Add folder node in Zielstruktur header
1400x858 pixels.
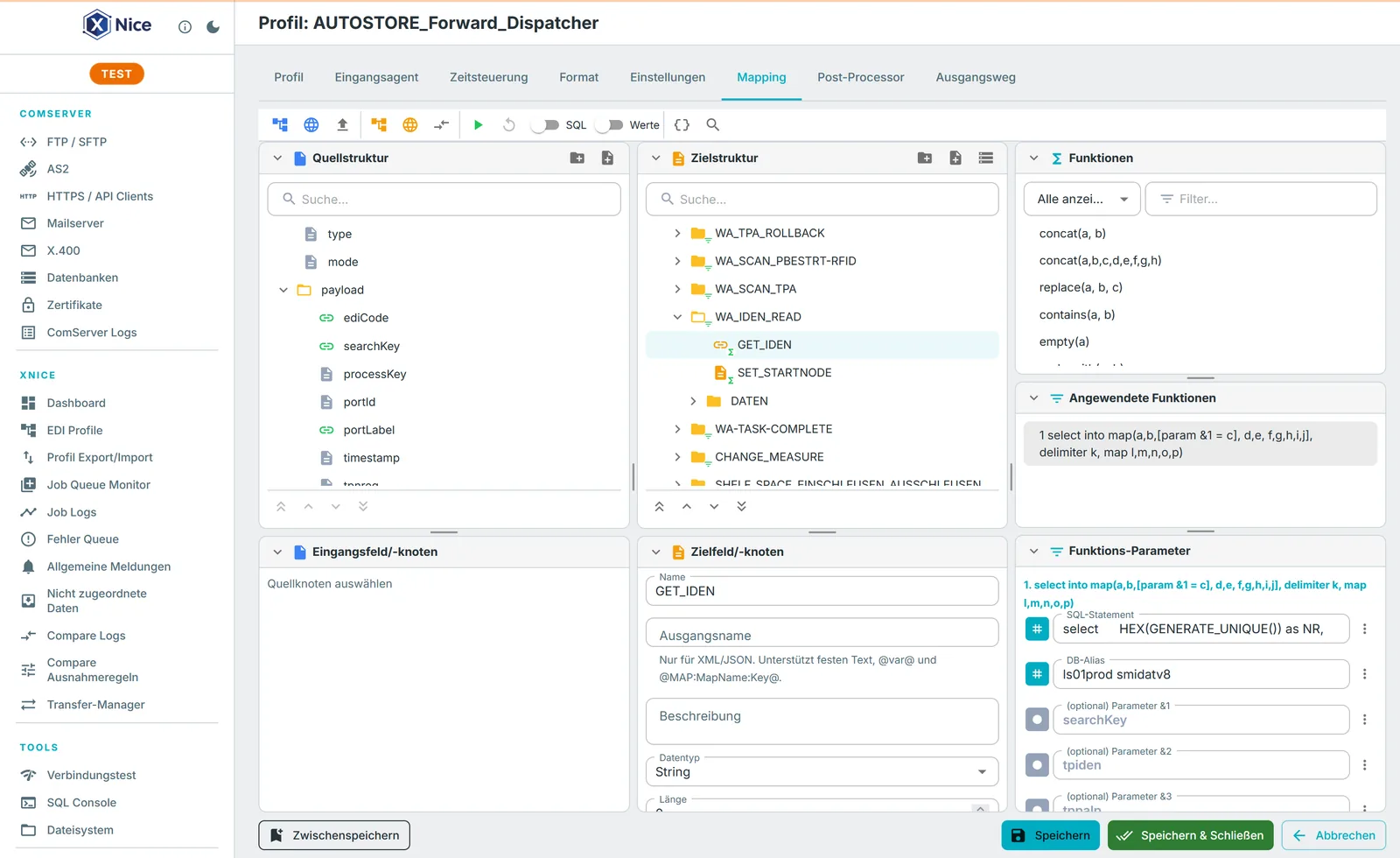coord(925,158)
